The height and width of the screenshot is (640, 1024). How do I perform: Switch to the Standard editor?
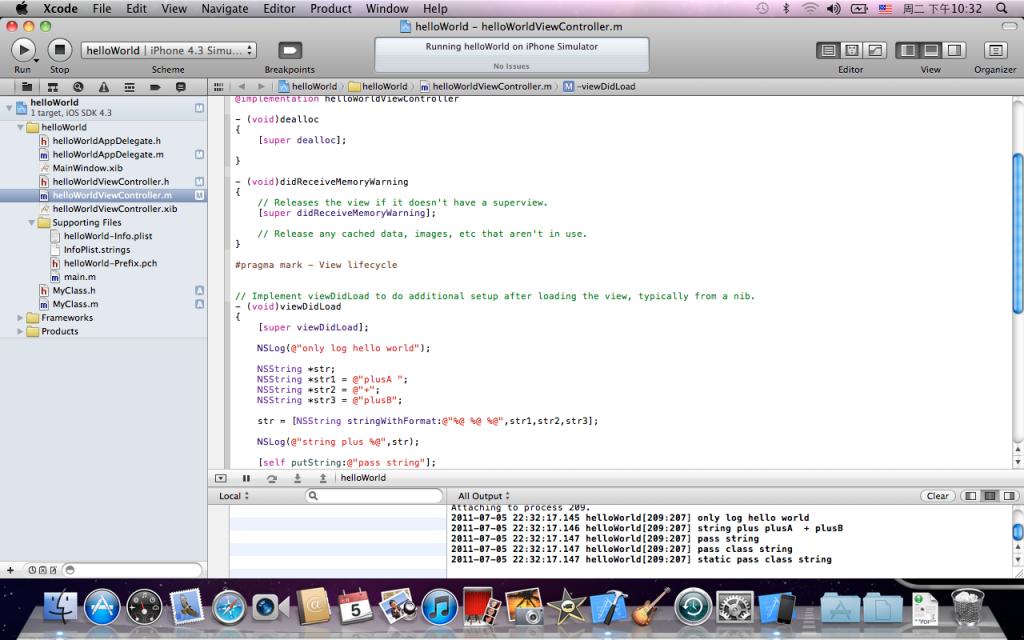click(x=828, y=50)
